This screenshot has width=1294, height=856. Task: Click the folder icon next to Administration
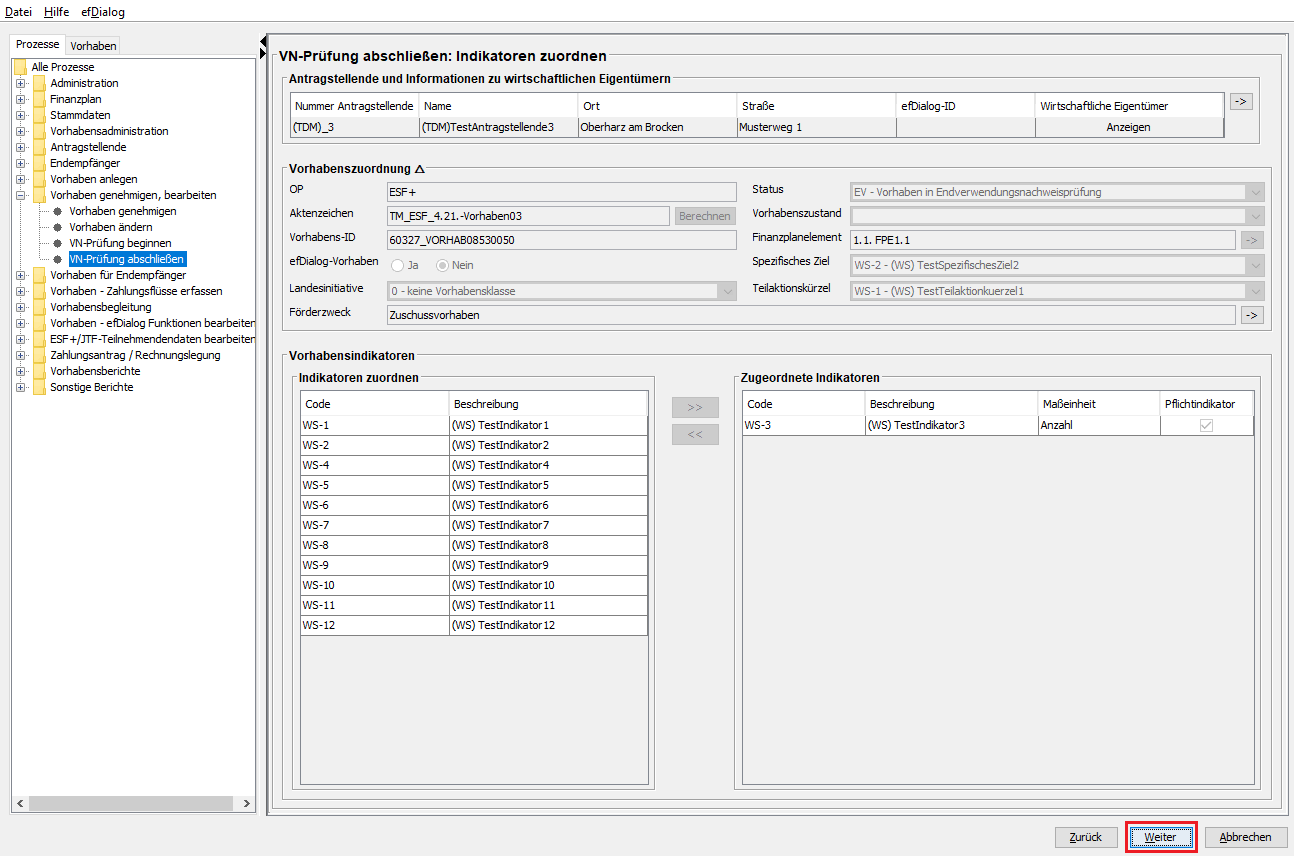(39, 83)
